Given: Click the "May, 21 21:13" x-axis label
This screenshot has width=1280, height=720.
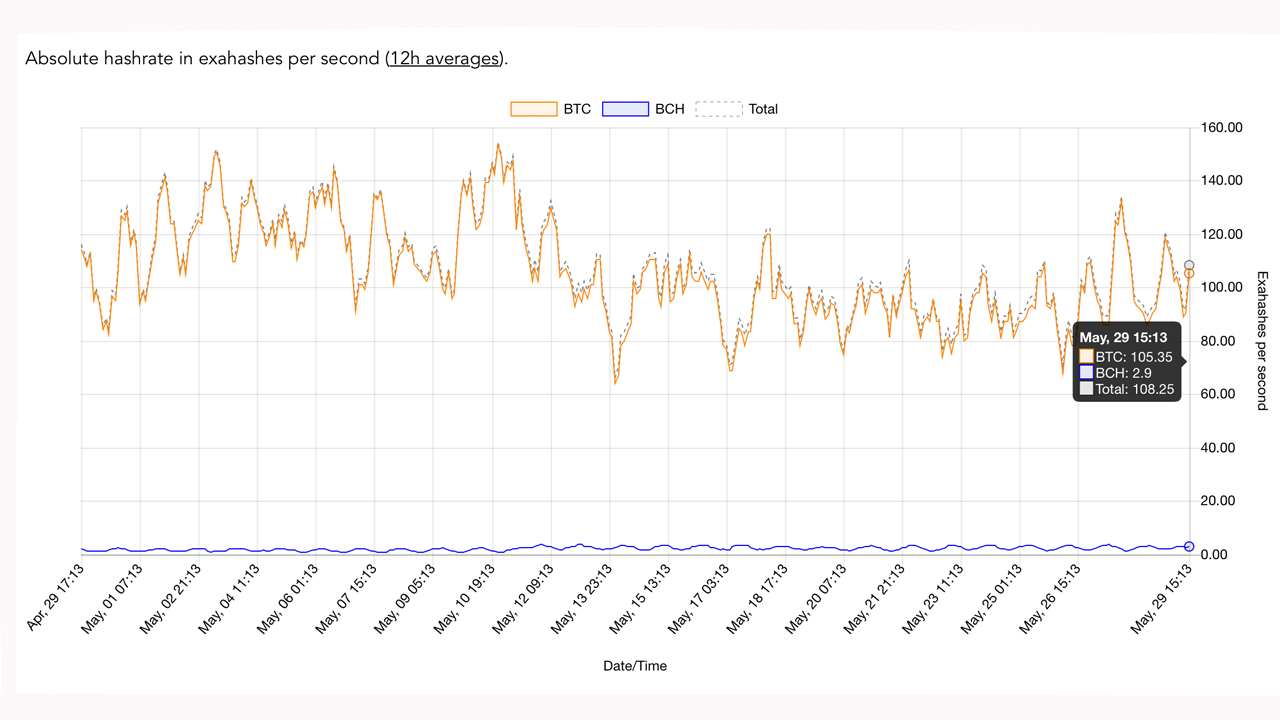Looking at the screenshot, I should tap(874, 599).
